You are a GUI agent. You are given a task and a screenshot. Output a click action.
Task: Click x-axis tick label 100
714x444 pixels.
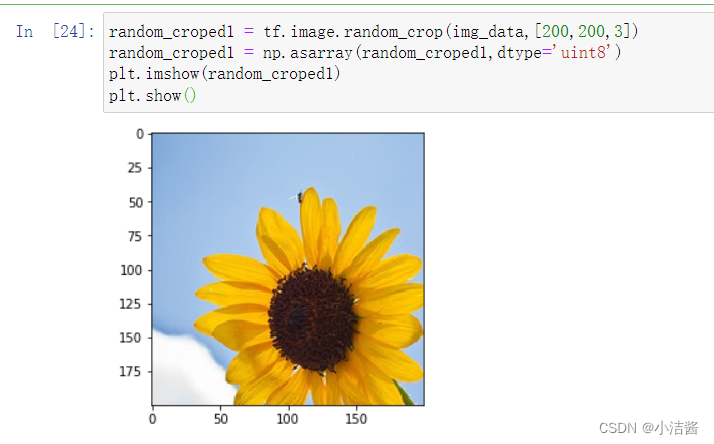(x=288, y=419)
